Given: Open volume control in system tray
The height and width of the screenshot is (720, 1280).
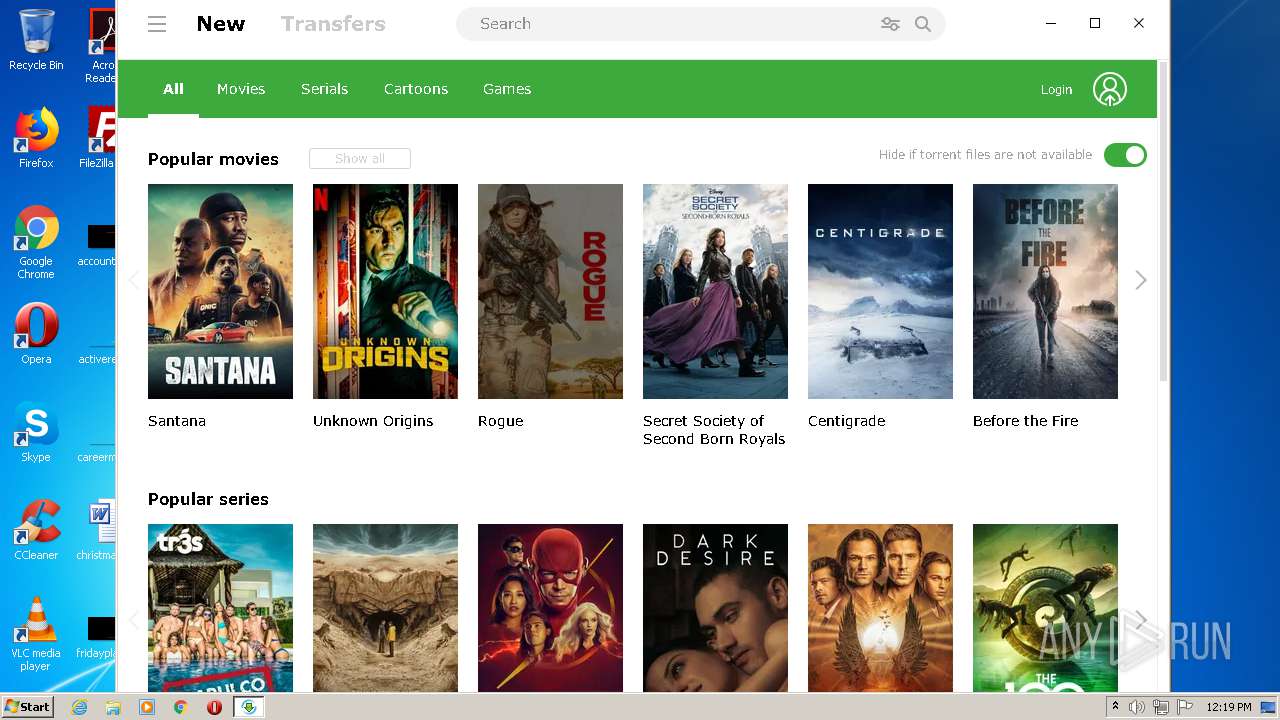Looking at the screenshot, I should pos(1137,707).
